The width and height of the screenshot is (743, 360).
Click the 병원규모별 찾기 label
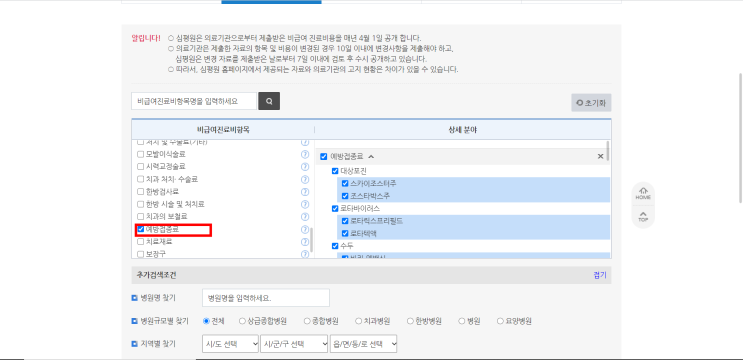coord(164,321)
